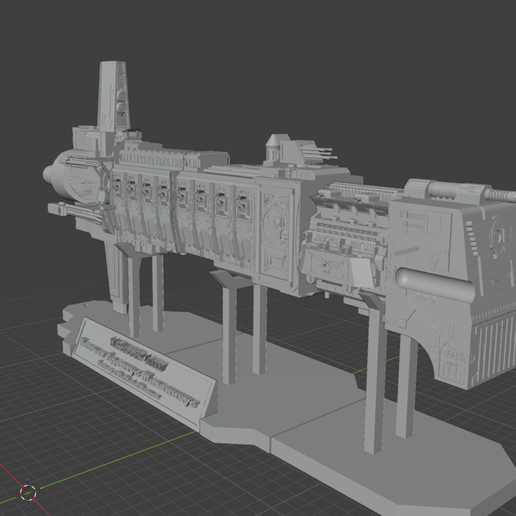This screenshot has width=516, height=516.
Task: Click the 3D cursor crosshair
Action: [28, 492]
